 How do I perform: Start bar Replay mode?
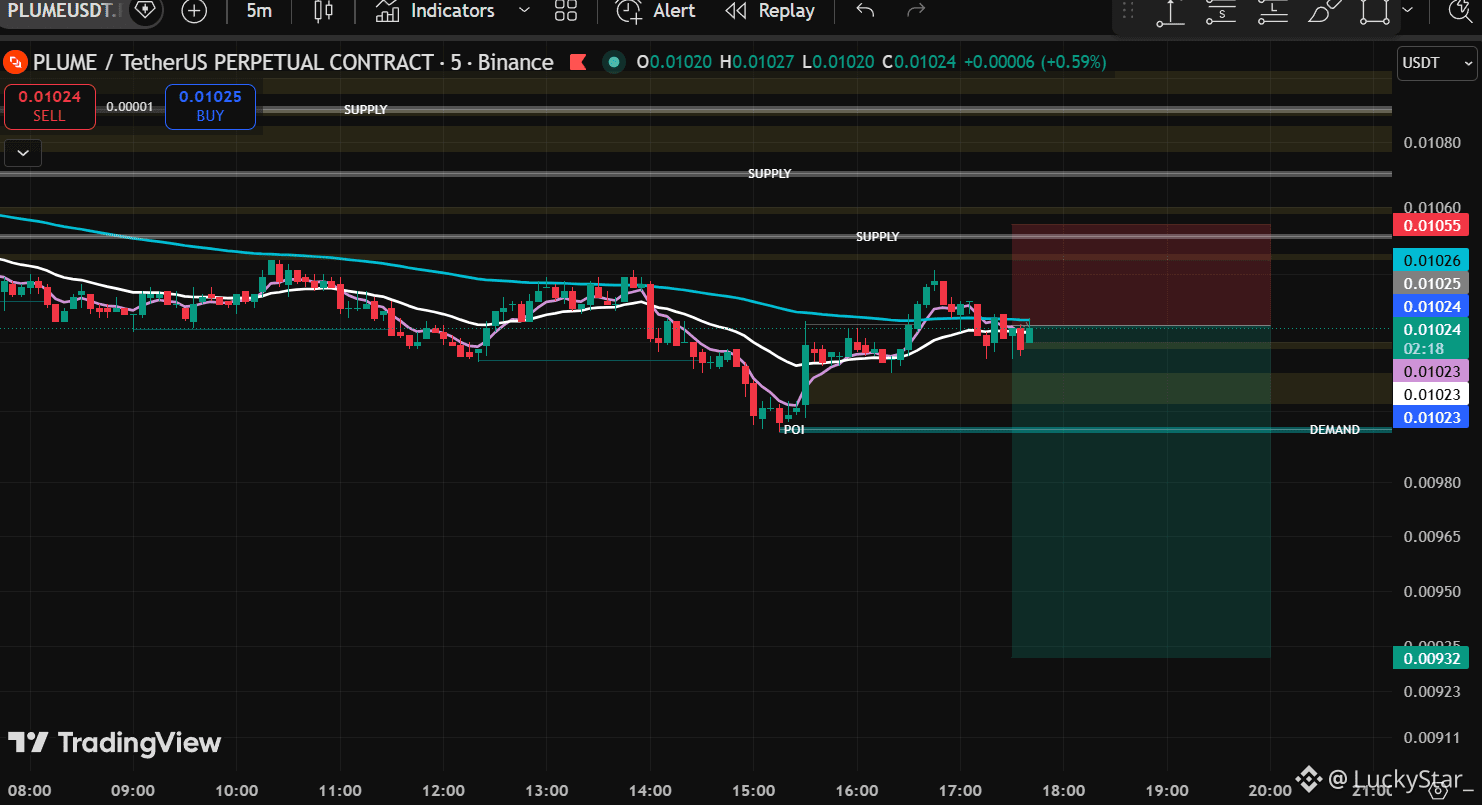770,11
